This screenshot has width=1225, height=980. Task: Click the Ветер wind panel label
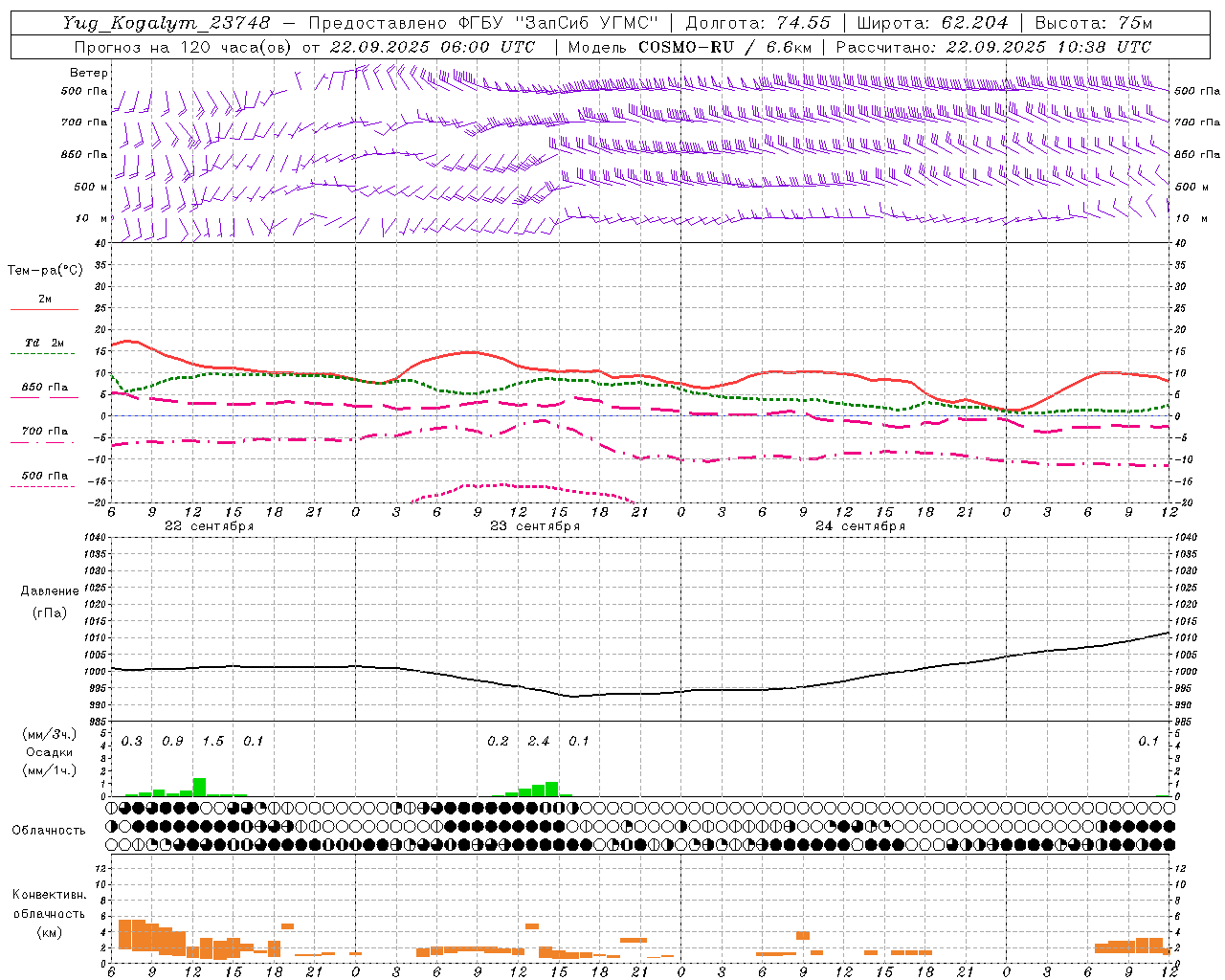pyautogui.click(x=89, y=73)
